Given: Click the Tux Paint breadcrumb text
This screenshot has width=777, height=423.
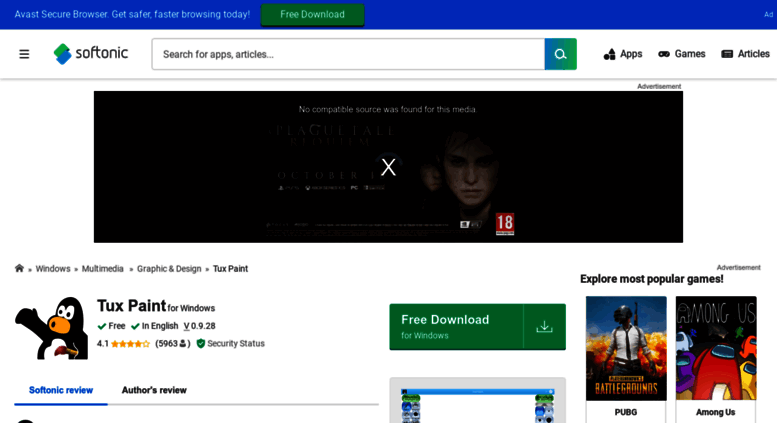Looking at the screenshot, I should point(230,268).
